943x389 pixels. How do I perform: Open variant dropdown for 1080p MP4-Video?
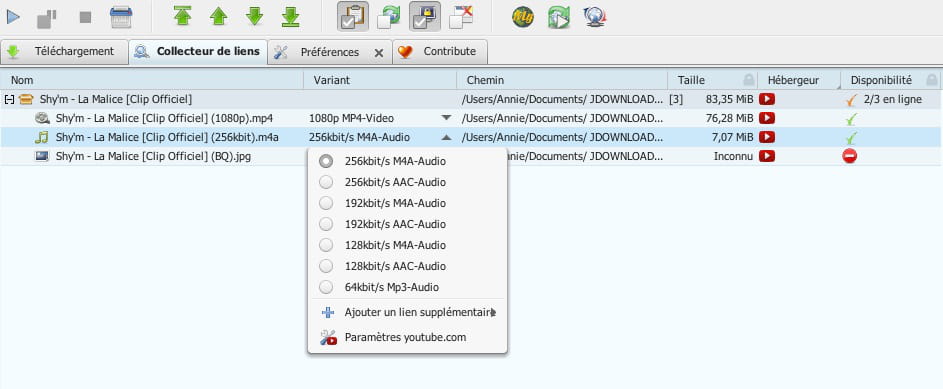click(446, 118)
